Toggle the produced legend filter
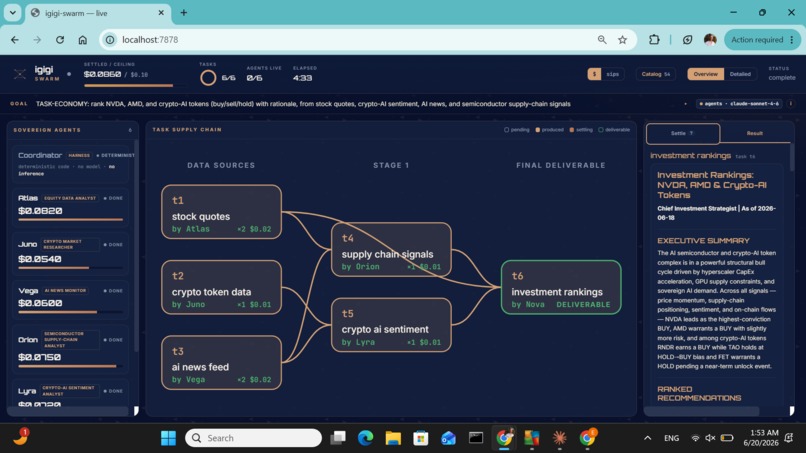Screen dimensions: 806x453 pyautogui.click(x=549, y=130)
